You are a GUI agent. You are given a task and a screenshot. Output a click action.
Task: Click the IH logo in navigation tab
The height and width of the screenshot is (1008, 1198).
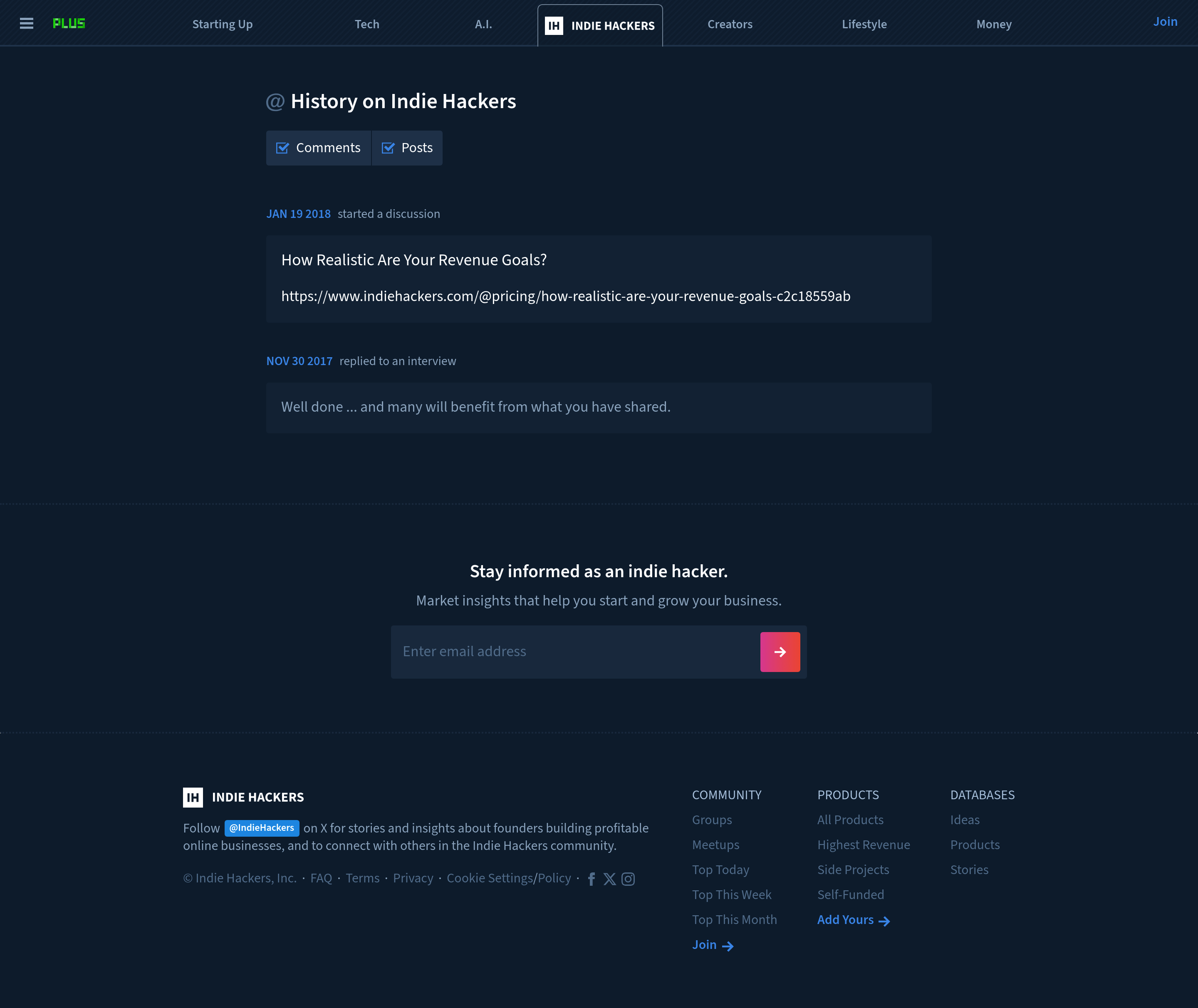coord(554,26)
